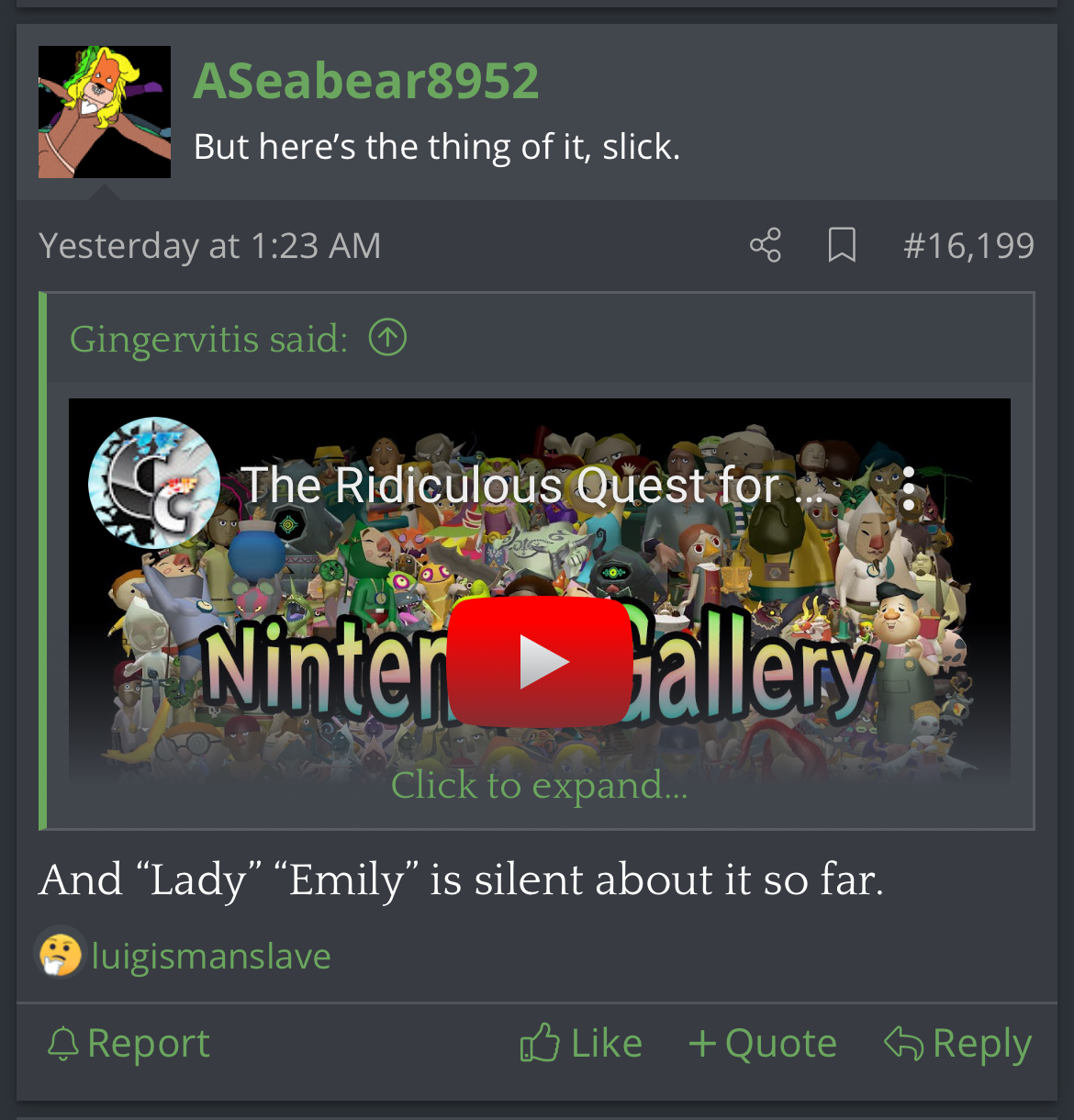Open the luigismanslave reactions link
The image size is (1074, 1120).
(211, 956)
